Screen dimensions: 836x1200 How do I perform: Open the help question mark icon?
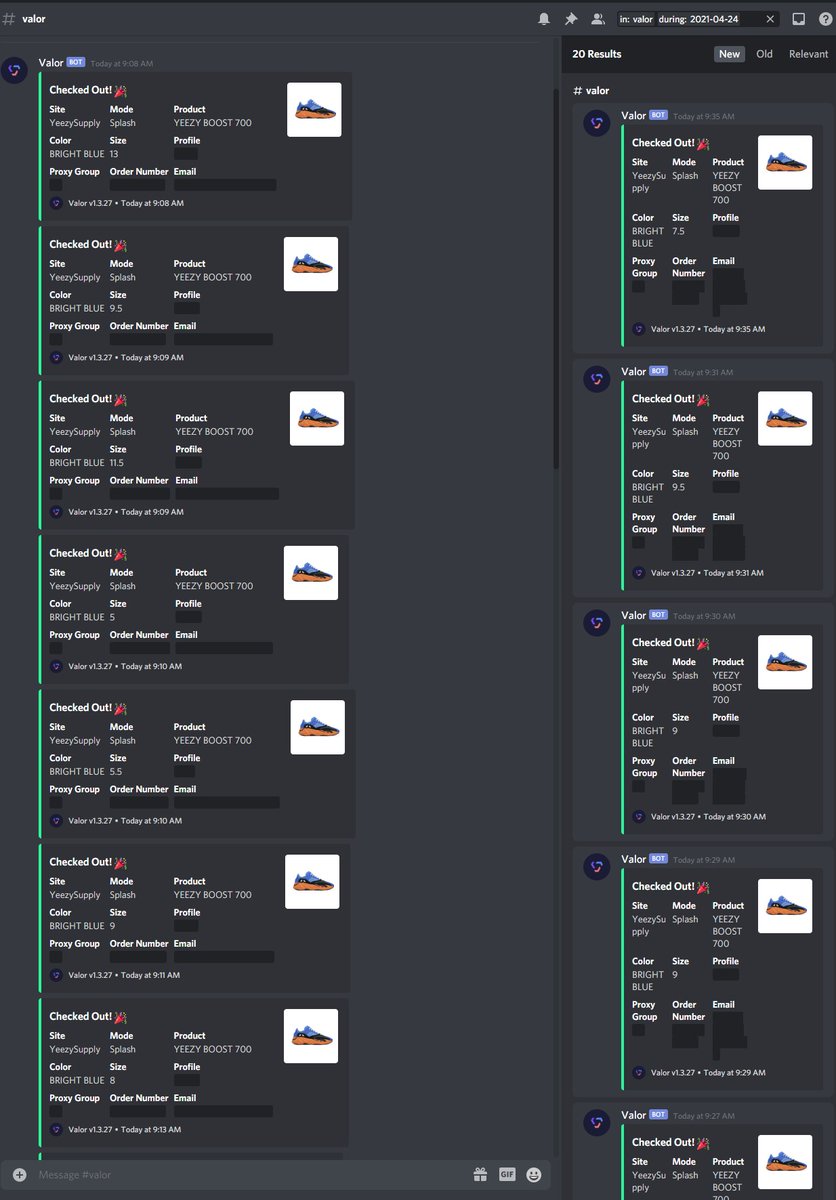coord(825,19)
